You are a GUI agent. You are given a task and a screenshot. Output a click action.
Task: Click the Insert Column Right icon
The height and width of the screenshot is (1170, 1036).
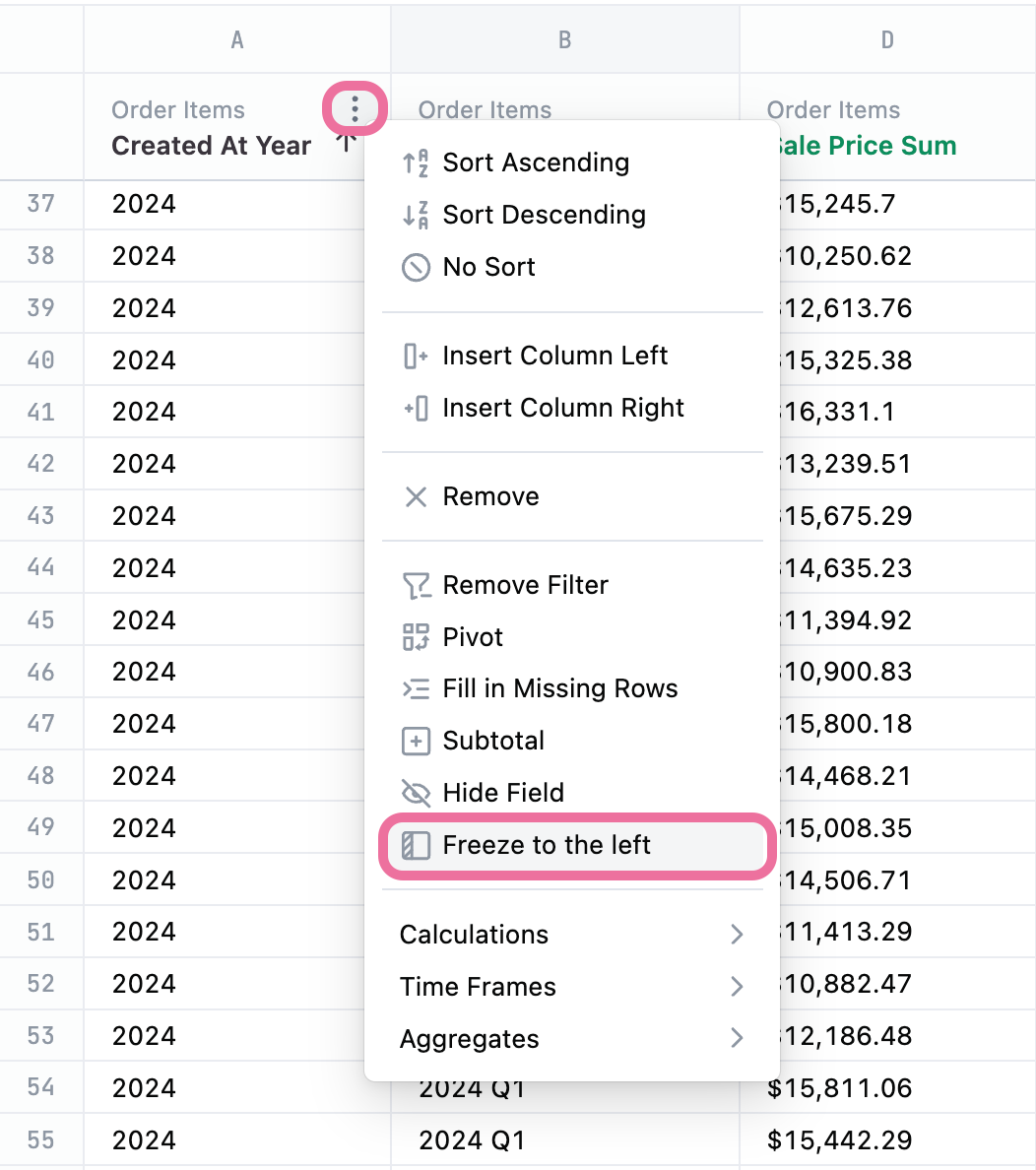[416, 408]
